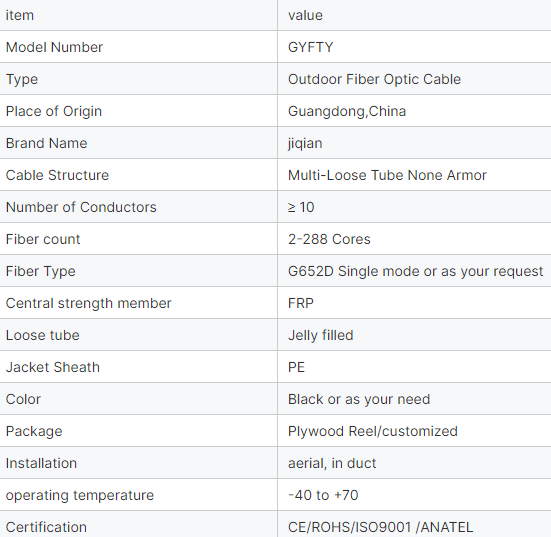Image resolution: width=551 pixels, height=537 pixels.
Task: Select the CE/ROHS/ISO9001 /ANATEL certification text
Action: [x=380, y=527]
